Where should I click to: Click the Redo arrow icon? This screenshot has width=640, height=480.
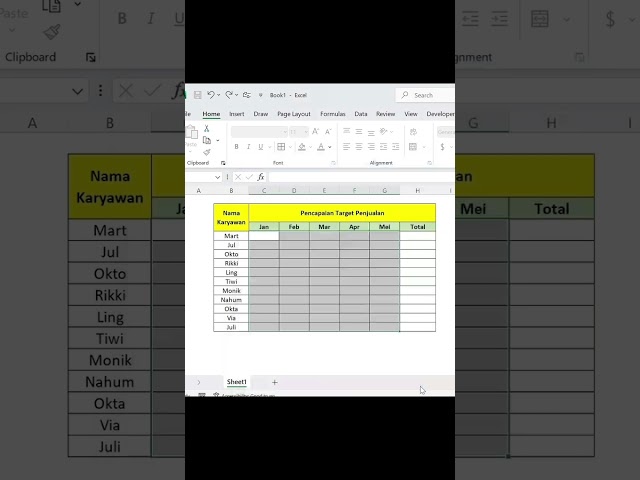pyautogui.click(x=229, y=95)
